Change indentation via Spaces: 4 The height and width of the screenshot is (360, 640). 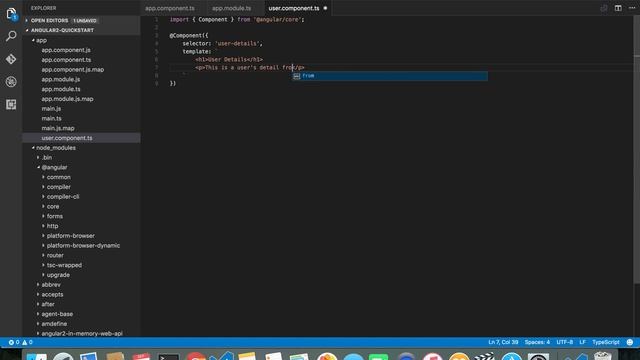click(x=537, y=342)
